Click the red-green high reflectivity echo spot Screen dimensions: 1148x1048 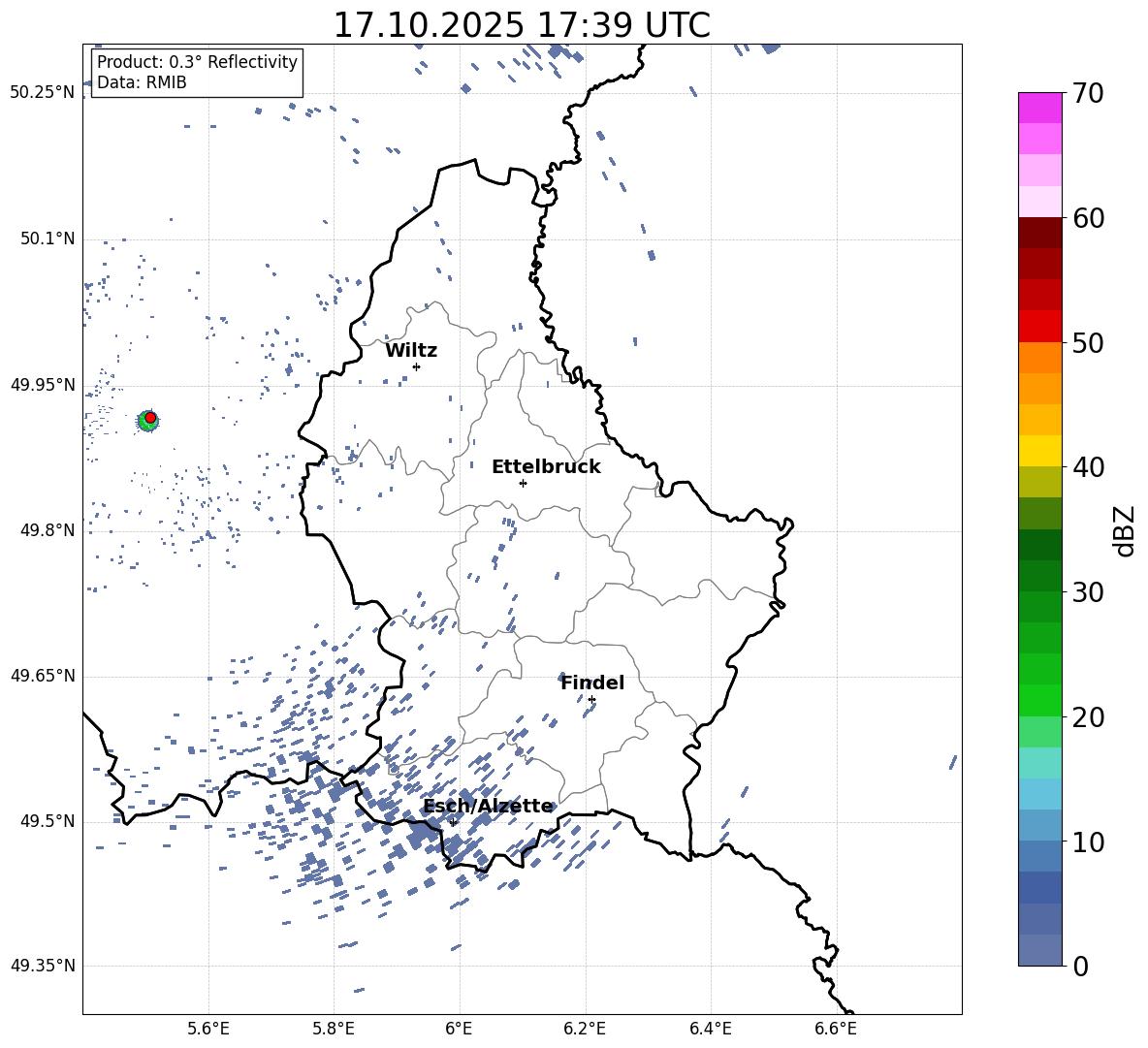pos(148,420)
